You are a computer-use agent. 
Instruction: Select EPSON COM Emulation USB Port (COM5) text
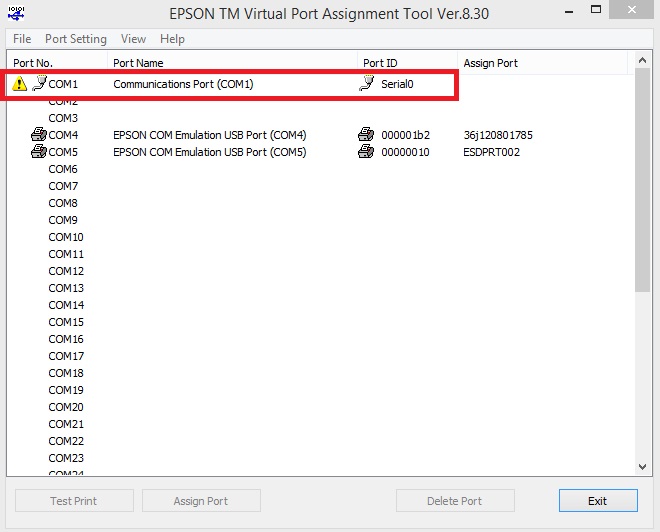pyautogui.click(x=210, y=152)
